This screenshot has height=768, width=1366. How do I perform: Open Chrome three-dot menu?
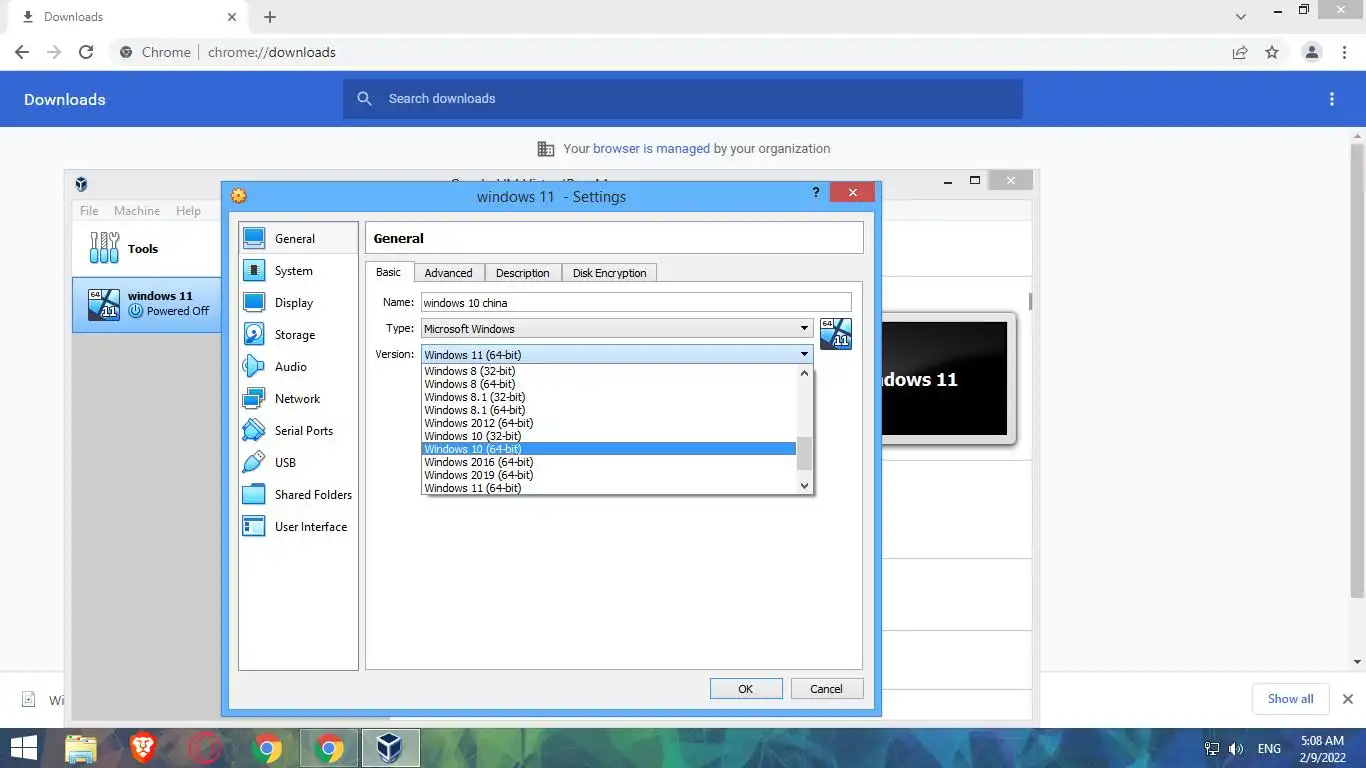pos(1344,52)
